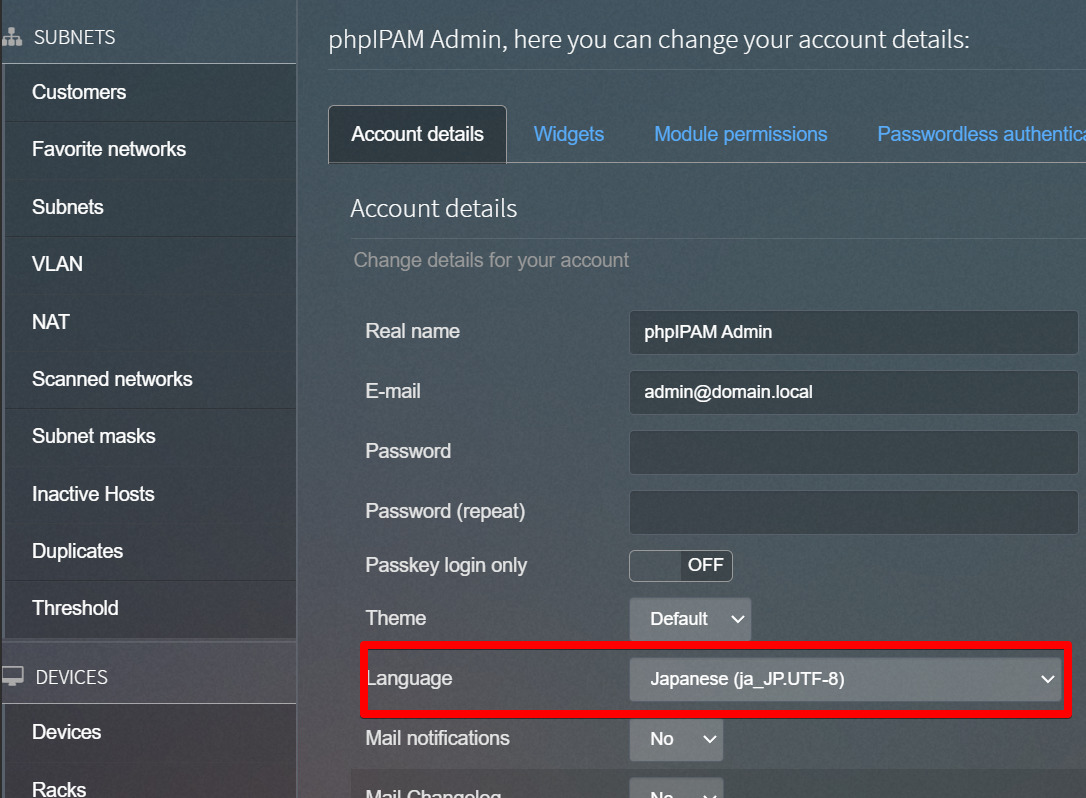Viewport: 1086px width, 798px height.
Task: Open Devices item under DEVICES section
Action: click(x=150, y=732)
